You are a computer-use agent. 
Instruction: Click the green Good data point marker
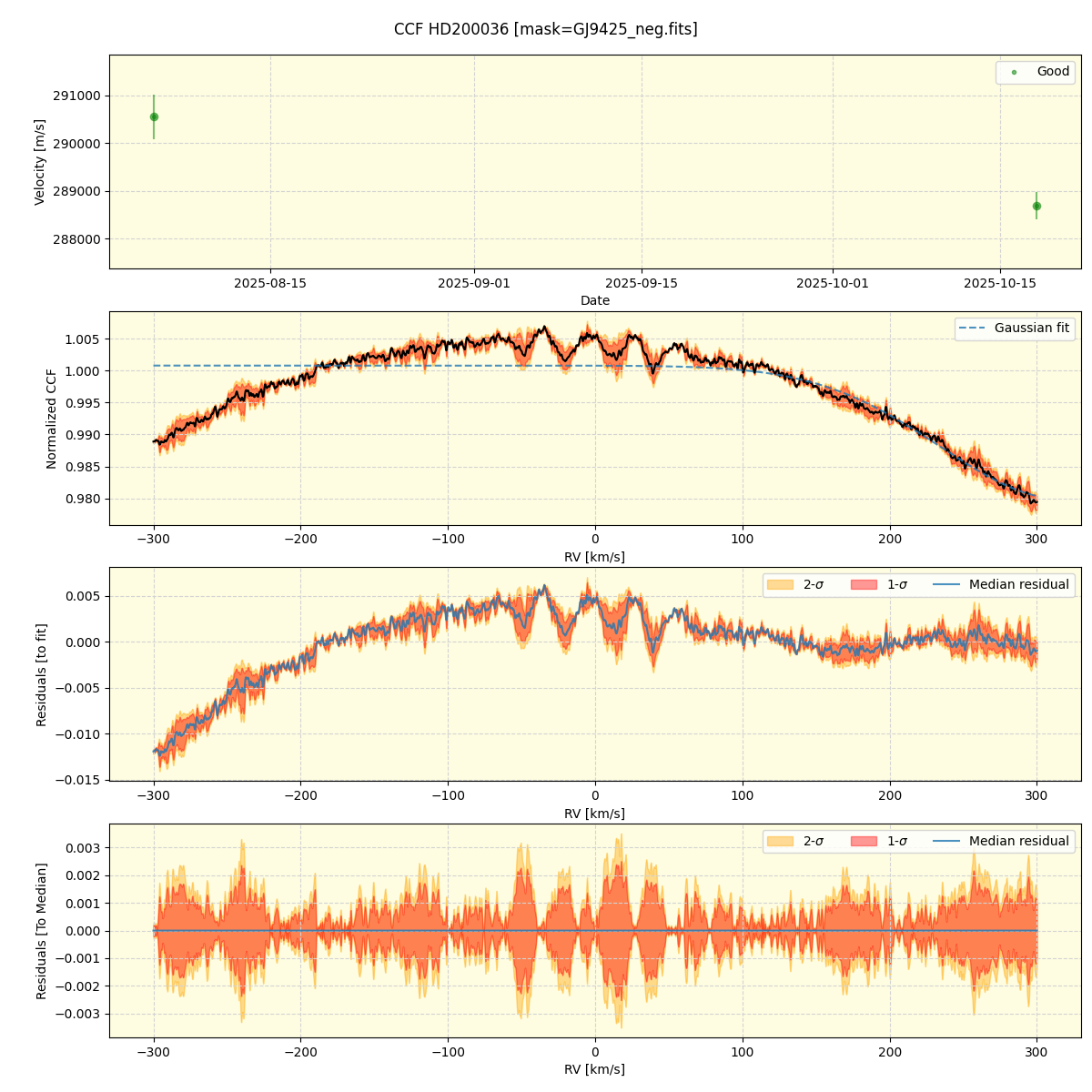pos(153,116)
